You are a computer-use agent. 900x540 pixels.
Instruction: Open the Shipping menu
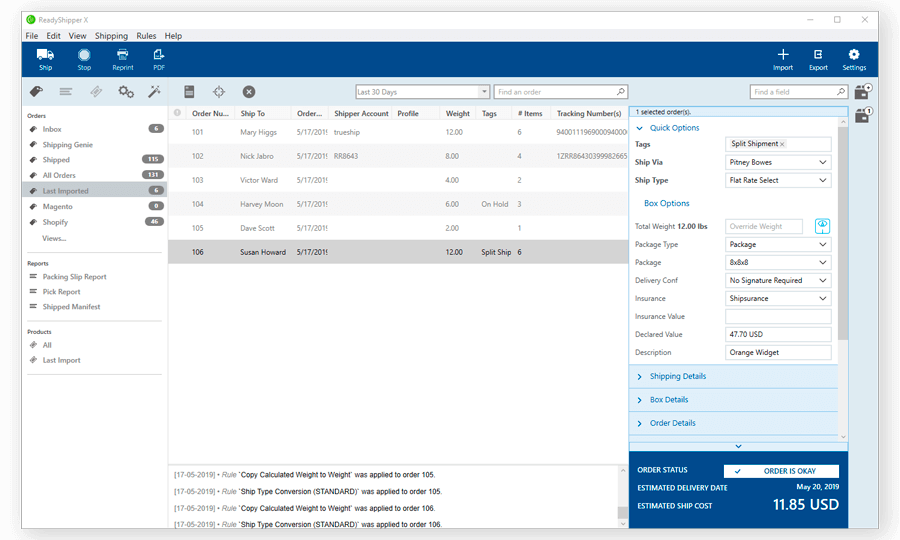(111, 36)
